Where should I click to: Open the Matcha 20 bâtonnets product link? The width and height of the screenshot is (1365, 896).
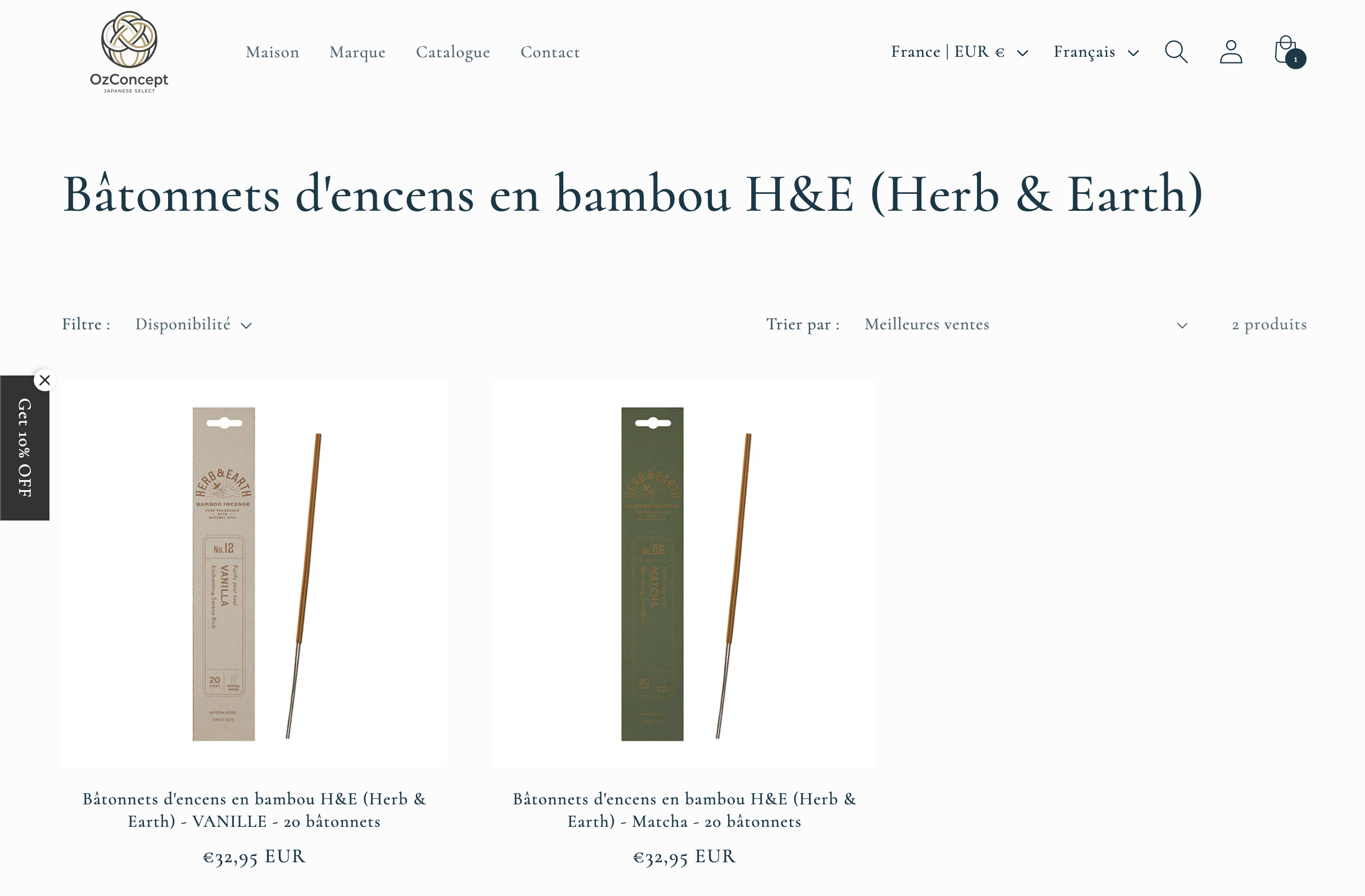point(684,810)
